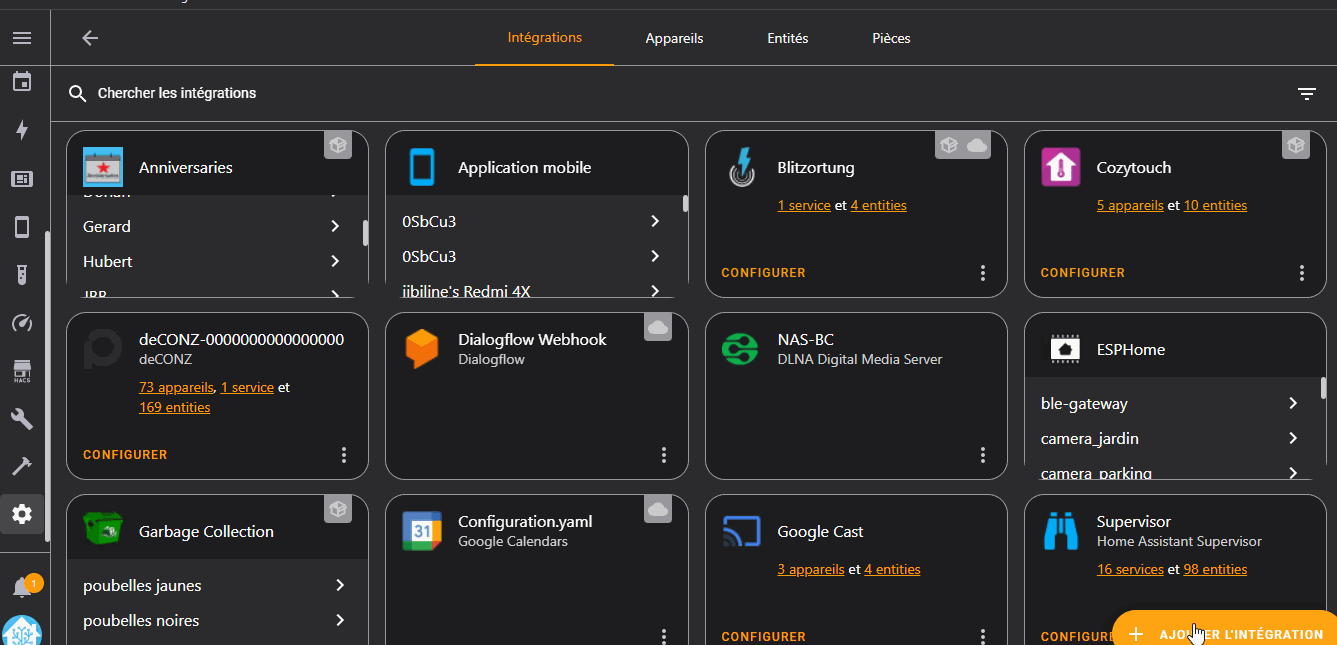Switch to the Intégrations tab

[x=545, y=38]
